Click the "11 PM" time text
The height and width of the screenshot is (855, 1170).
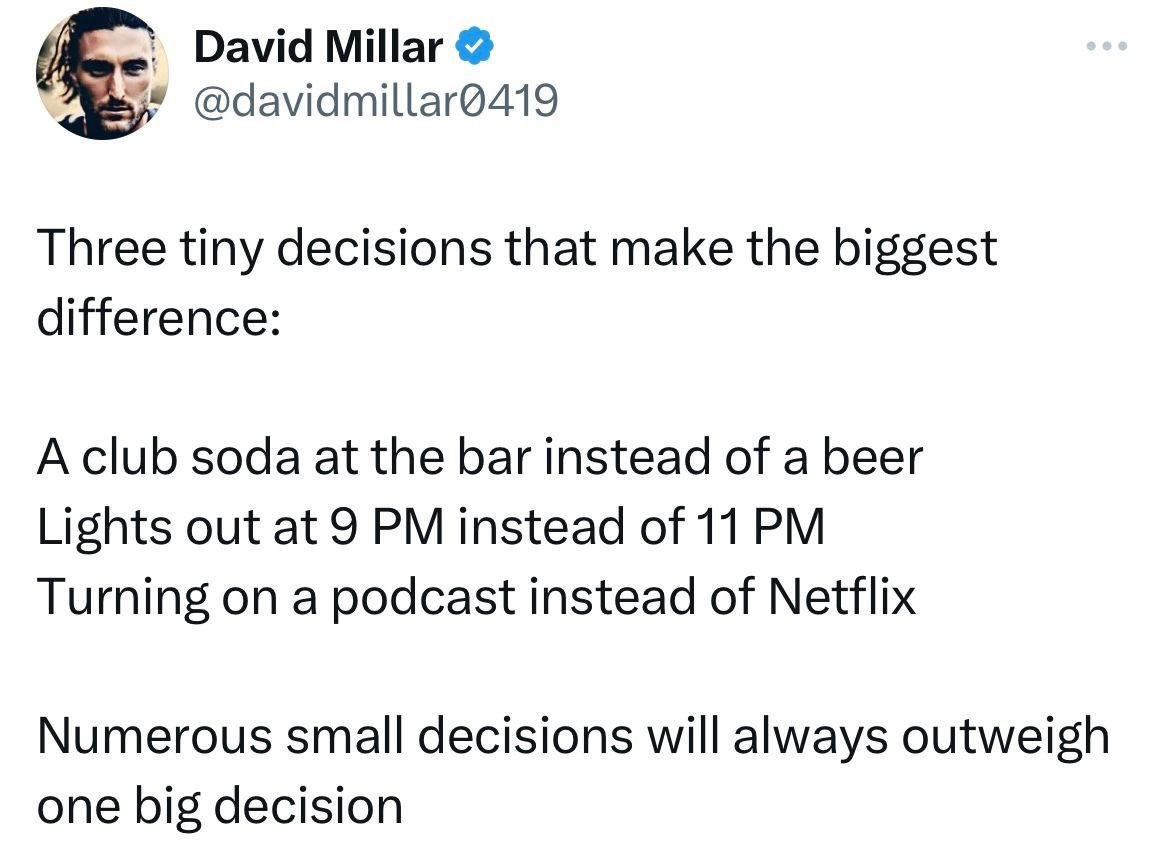760,527
